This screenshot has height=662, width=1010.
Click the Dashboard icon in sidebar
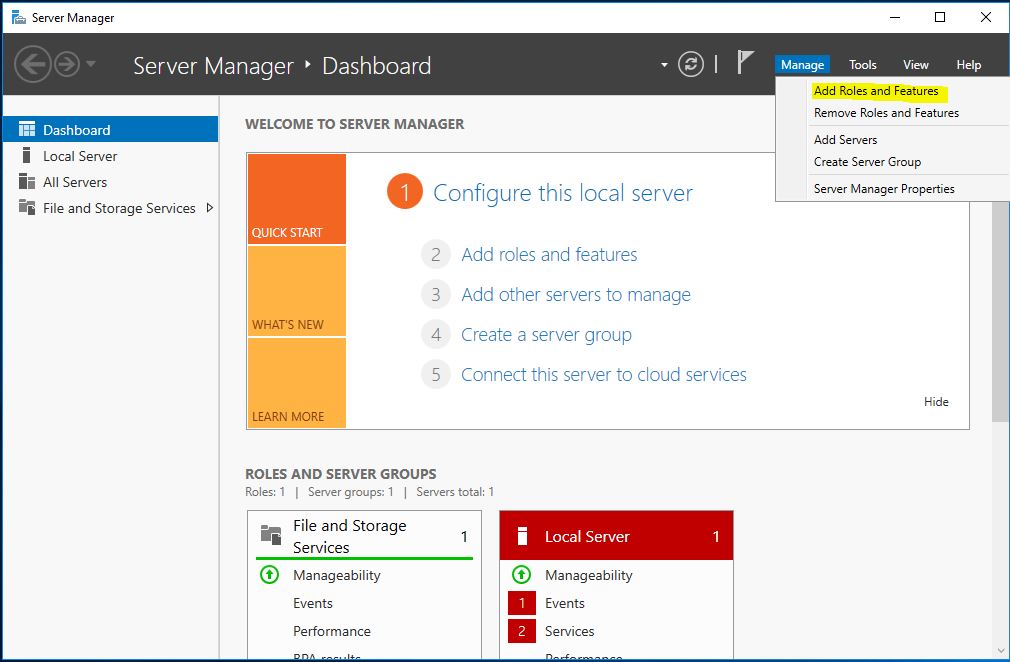(27, 129)
